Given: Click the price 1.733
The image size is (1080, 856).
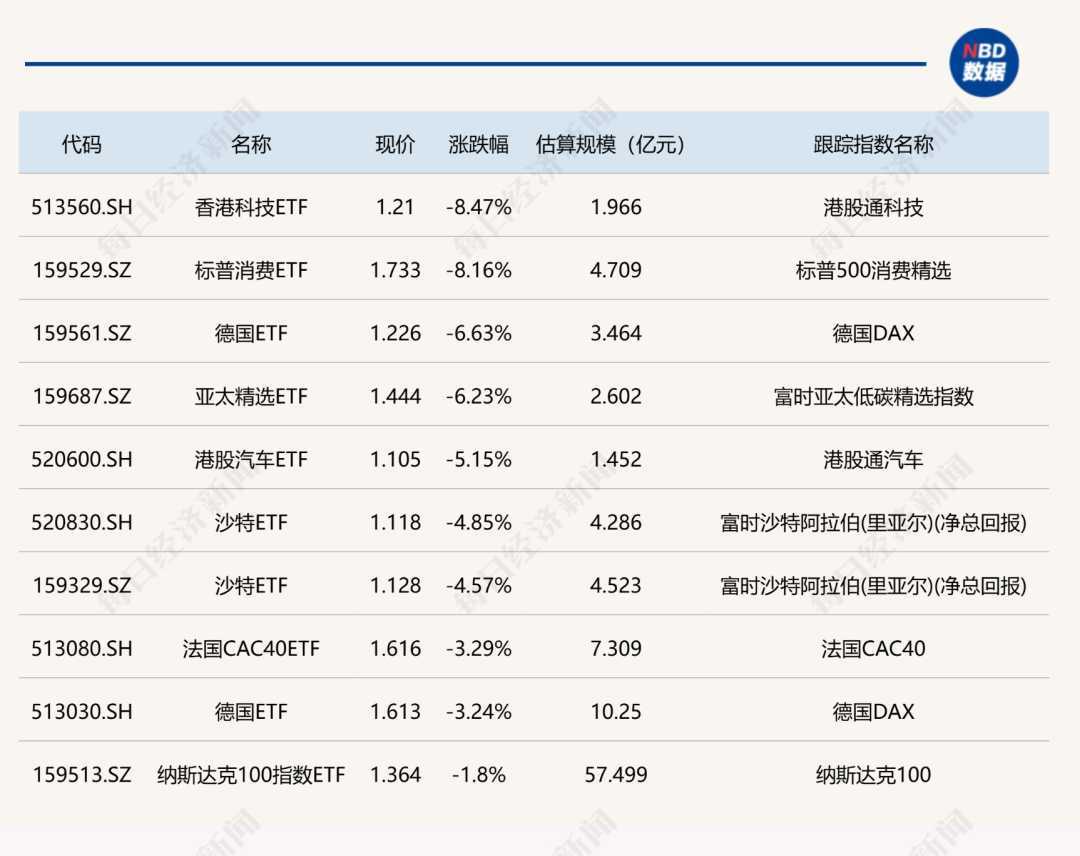Looking at the screenshot, I should [395, 270].
